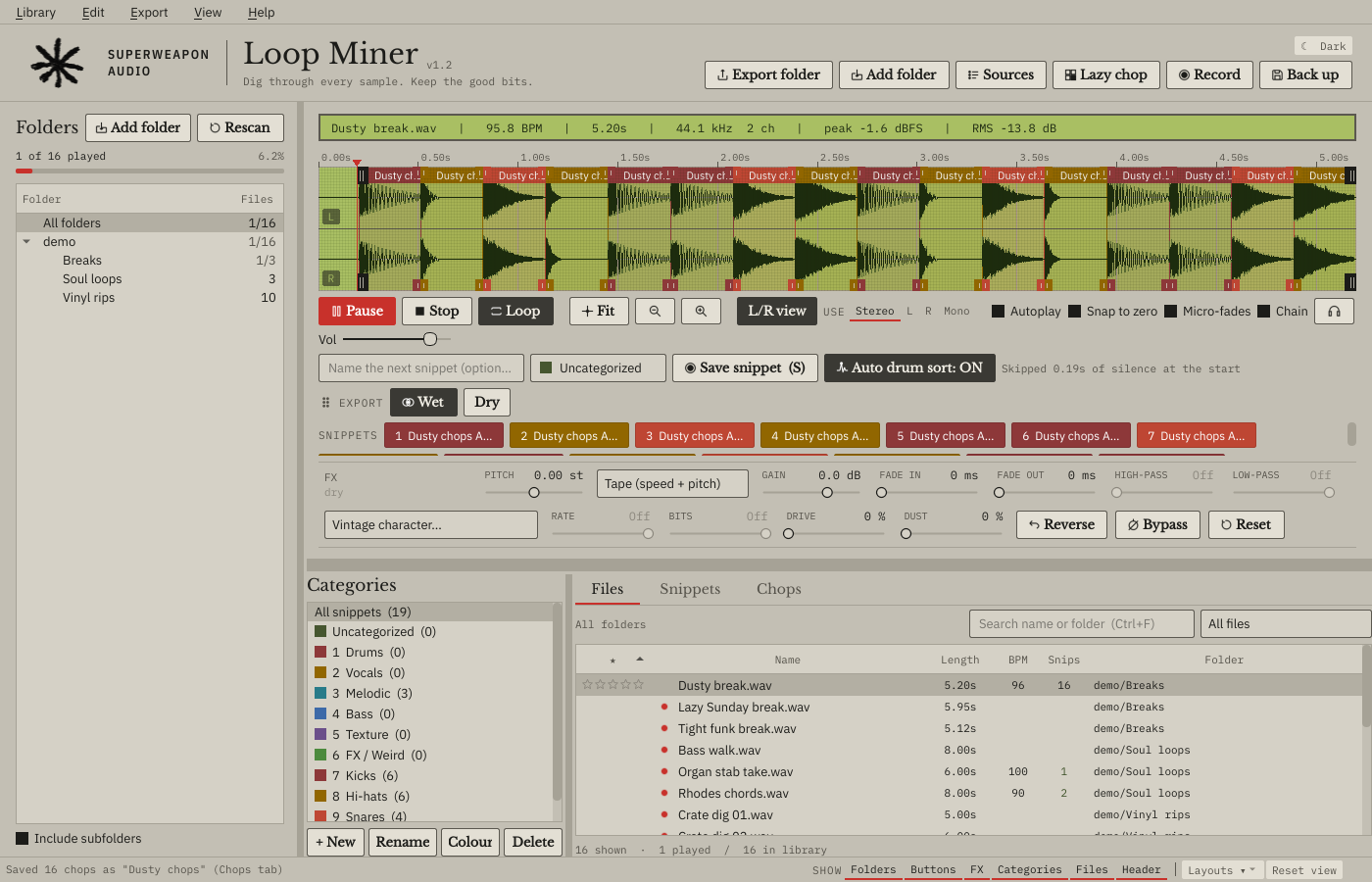This screenshot has height=882, width=1372.
Task: Switch to the Chops tab
Action: 779,589
